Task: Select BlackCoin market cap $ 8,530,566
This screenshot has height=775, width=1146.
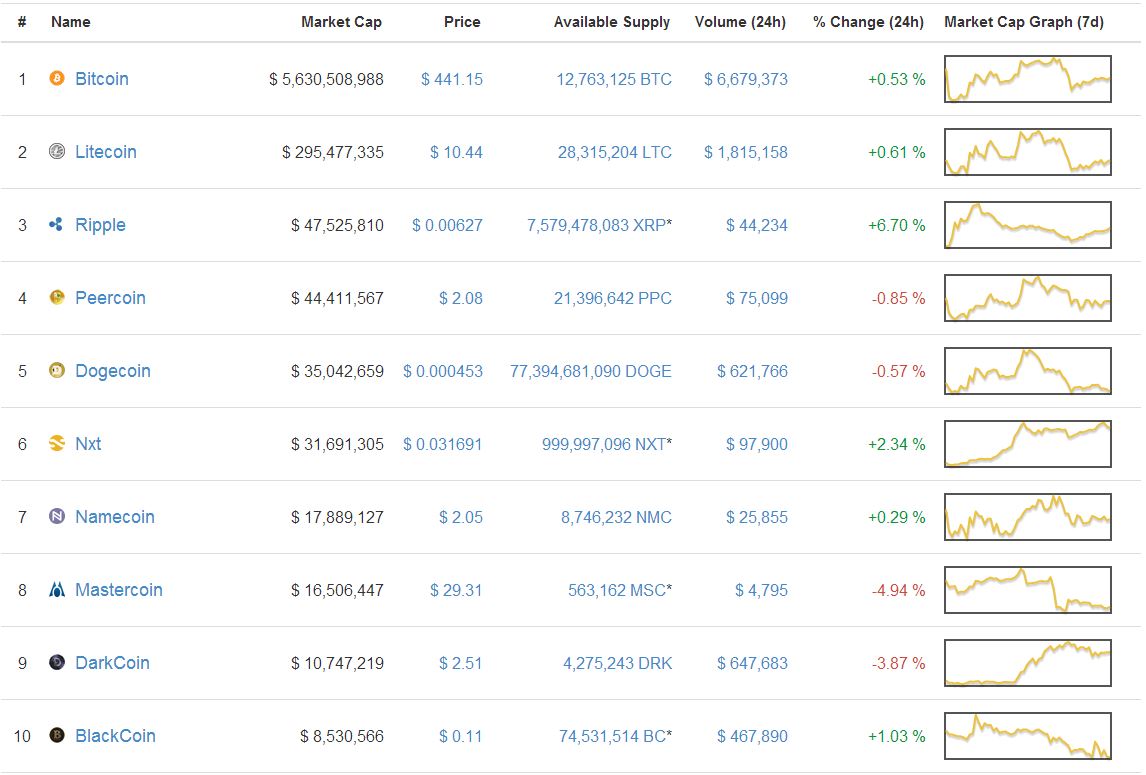Action: click(x=341, y=736)
